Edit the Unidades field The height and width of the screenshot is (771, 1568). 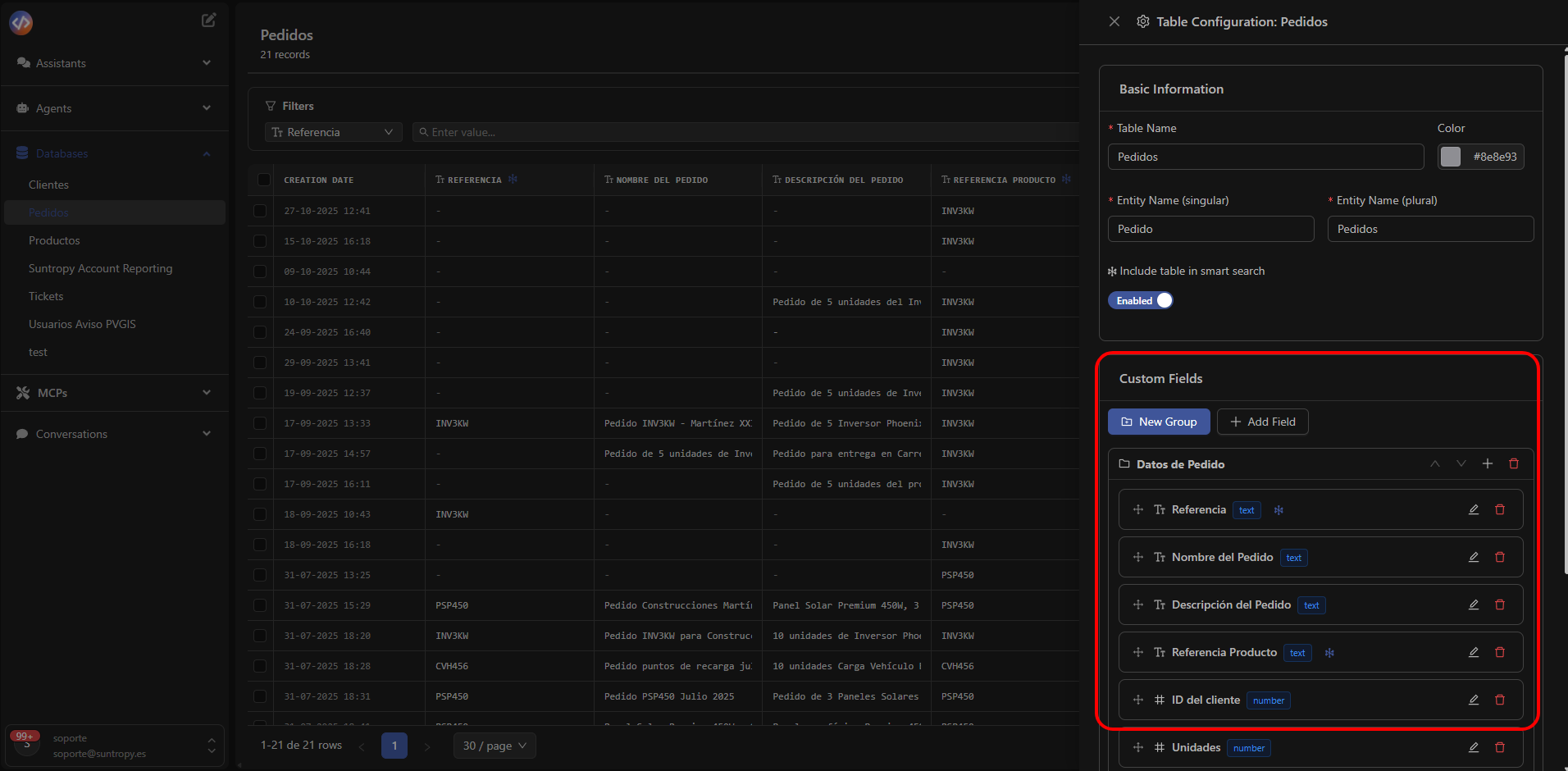tap(1474, 747)
